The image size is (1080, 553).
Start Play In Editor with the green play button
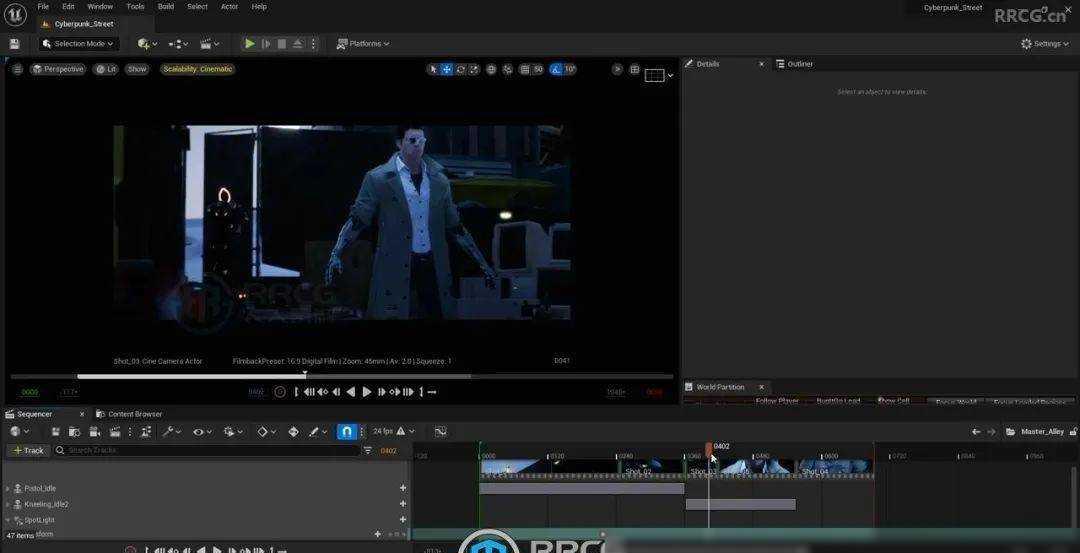(249, 44)
